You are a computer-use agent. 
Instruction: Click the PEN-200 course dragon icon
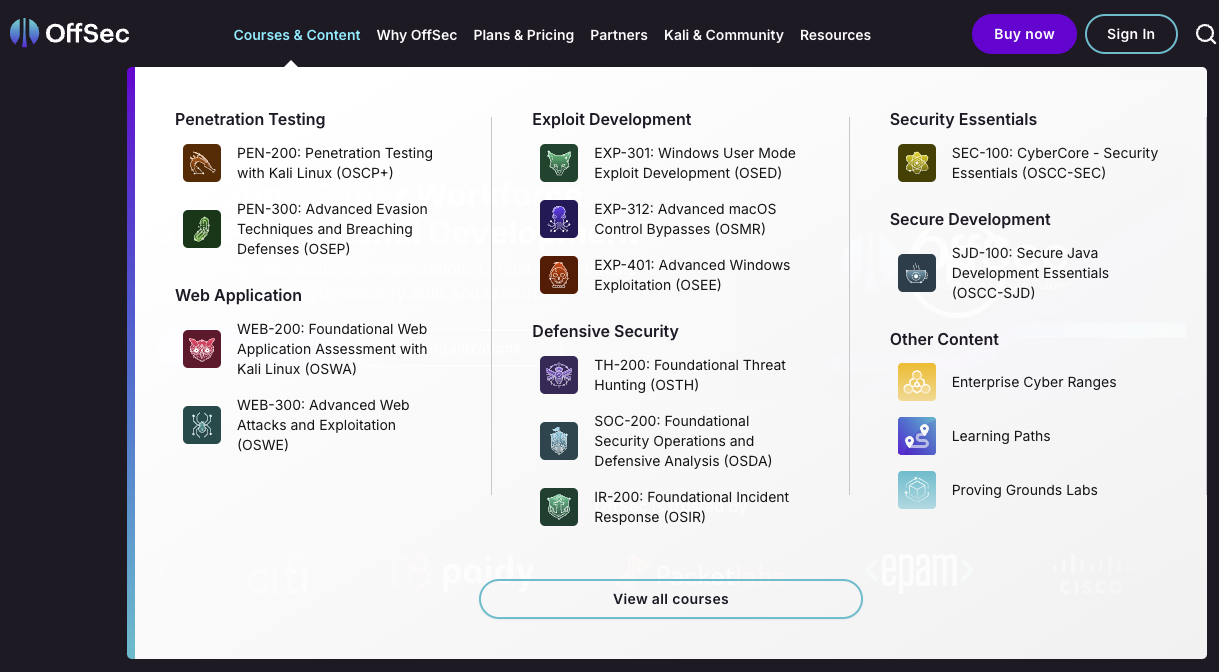[x=201, y=163]
